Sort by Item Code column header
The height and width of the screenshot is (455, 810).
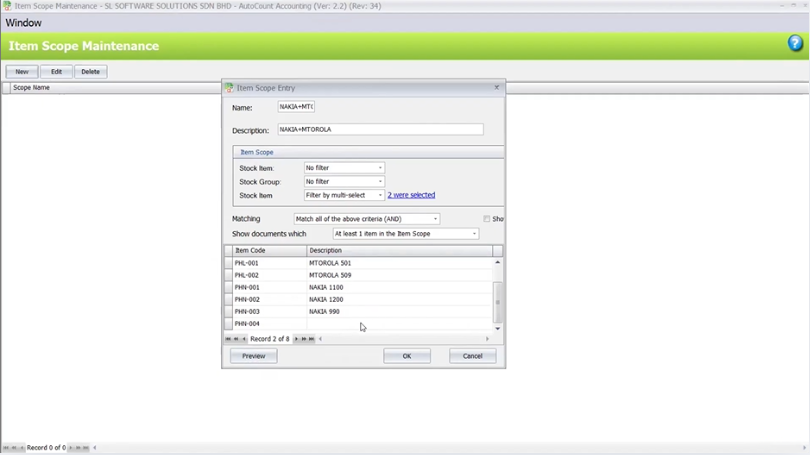[x=270, y=250]
